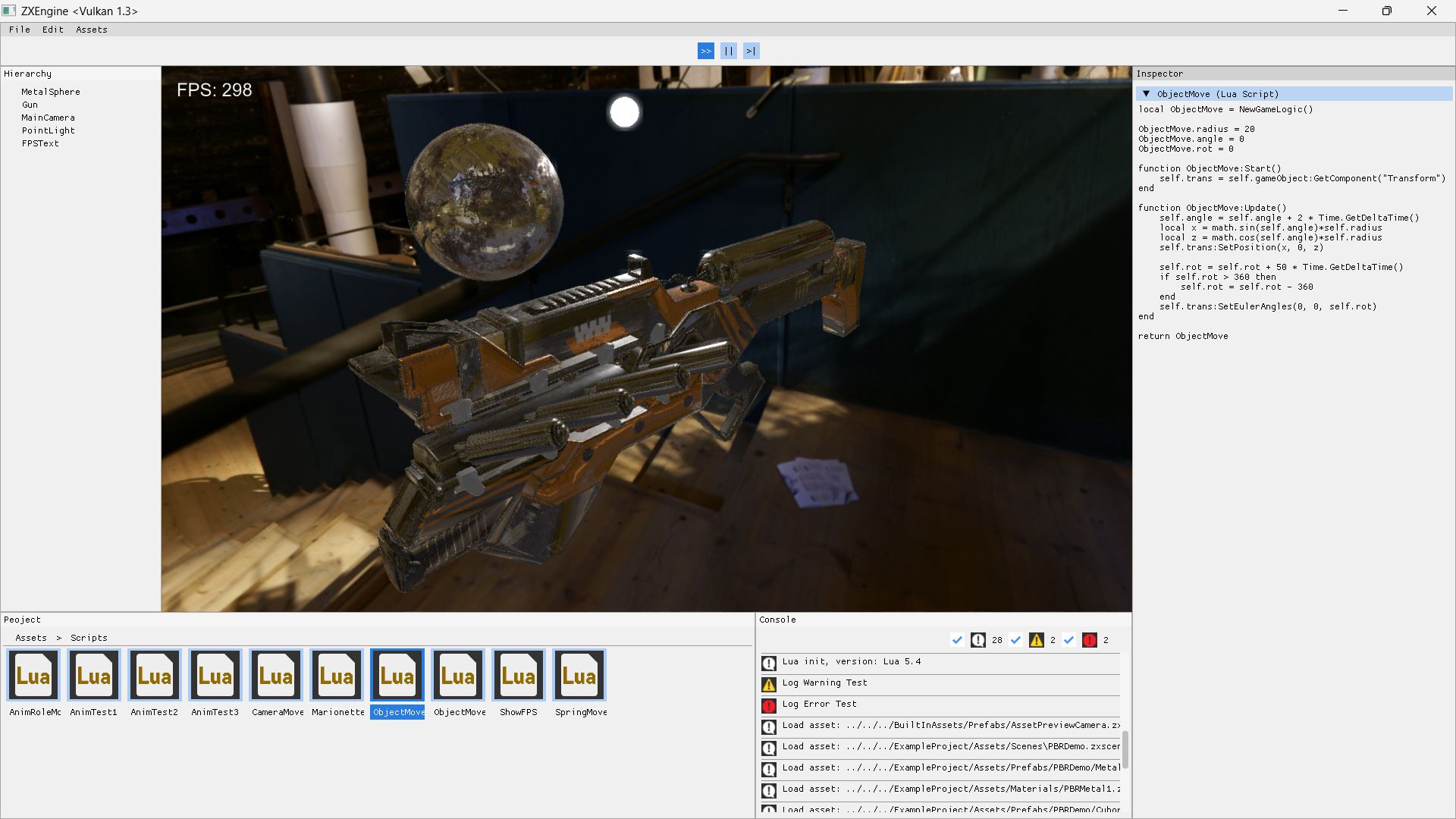The width and height of the screenshot is (1456, 819).
Task: Click the AnimRoleMc Lua script icon
Action: pos(33,675)
